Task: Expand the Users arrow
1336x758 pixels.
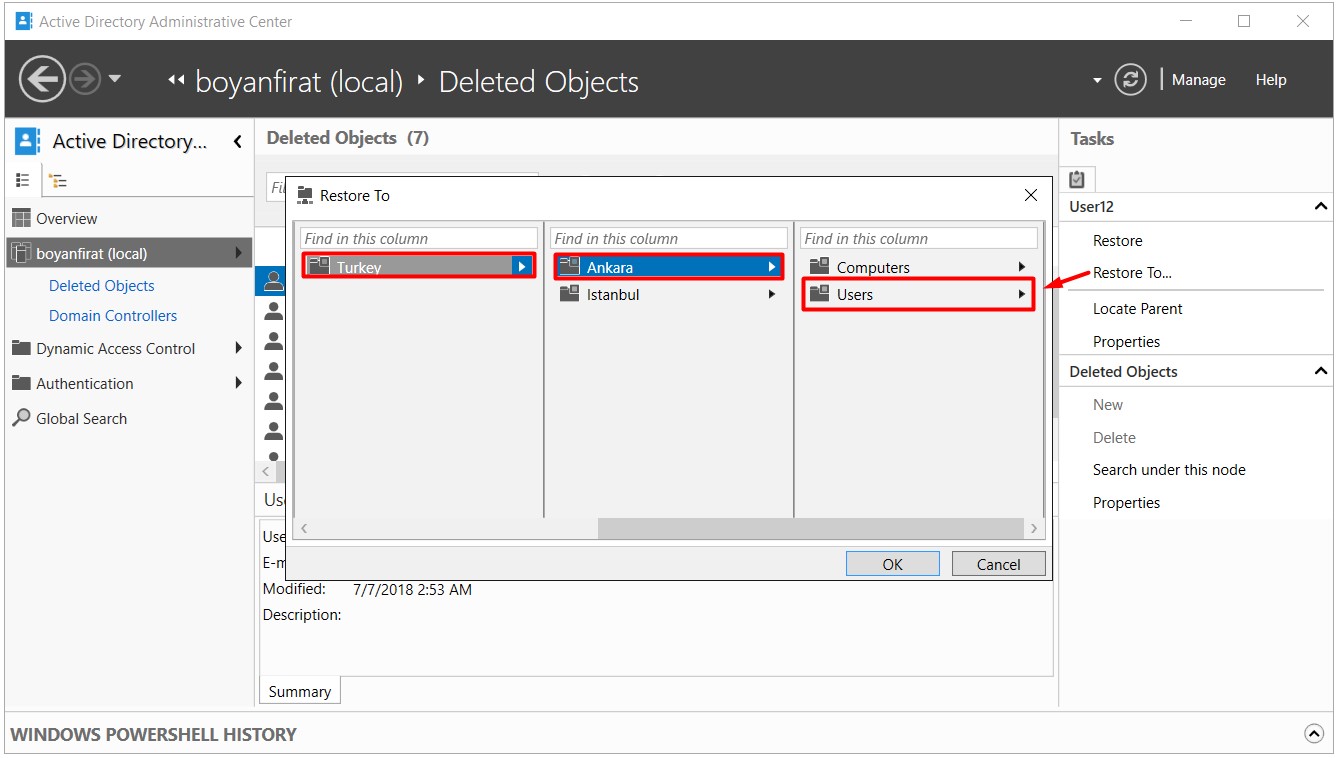Action: 1022,295
